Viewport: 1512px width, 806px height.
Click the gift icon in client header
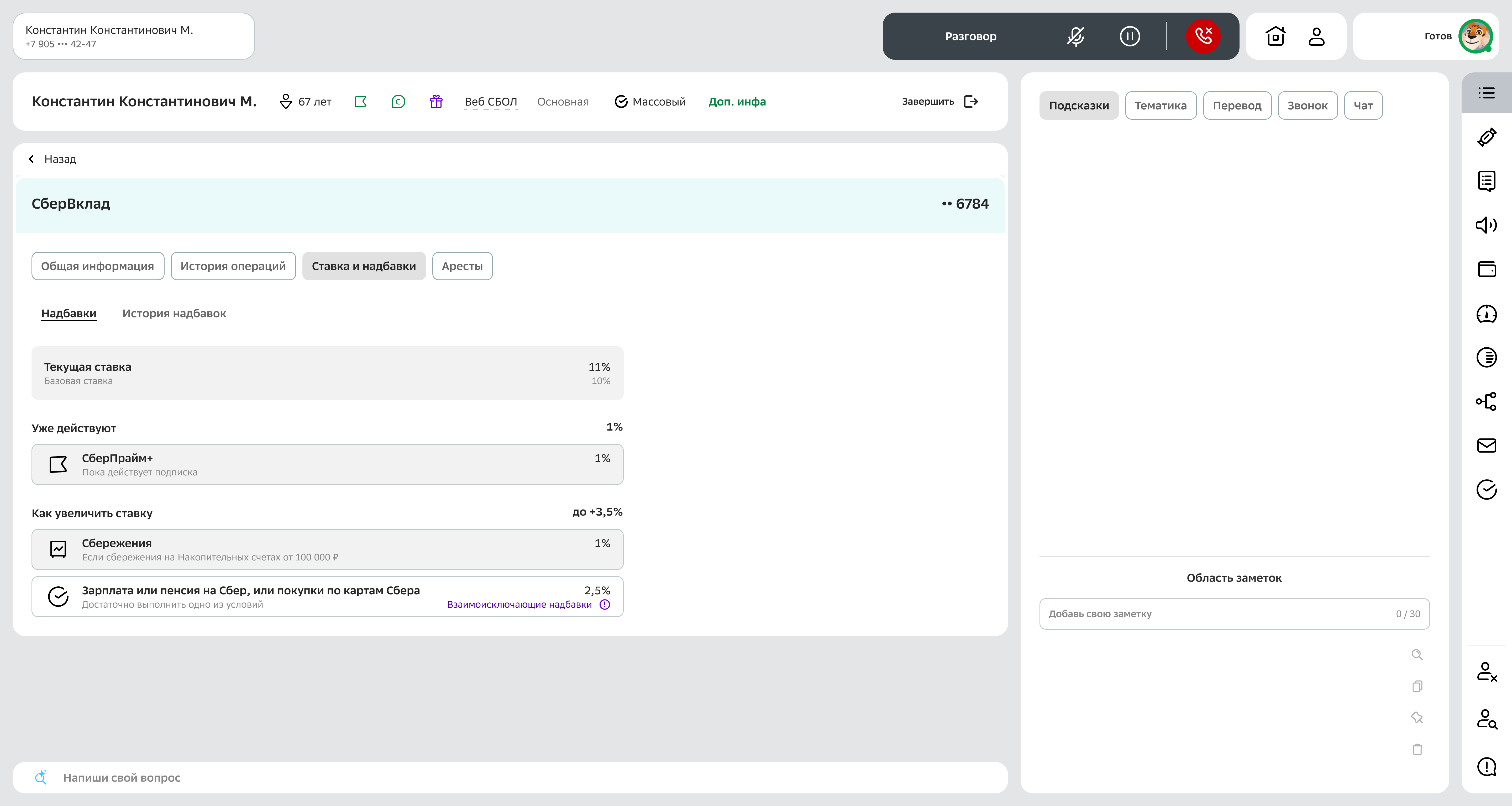click(x=435, y=102)
